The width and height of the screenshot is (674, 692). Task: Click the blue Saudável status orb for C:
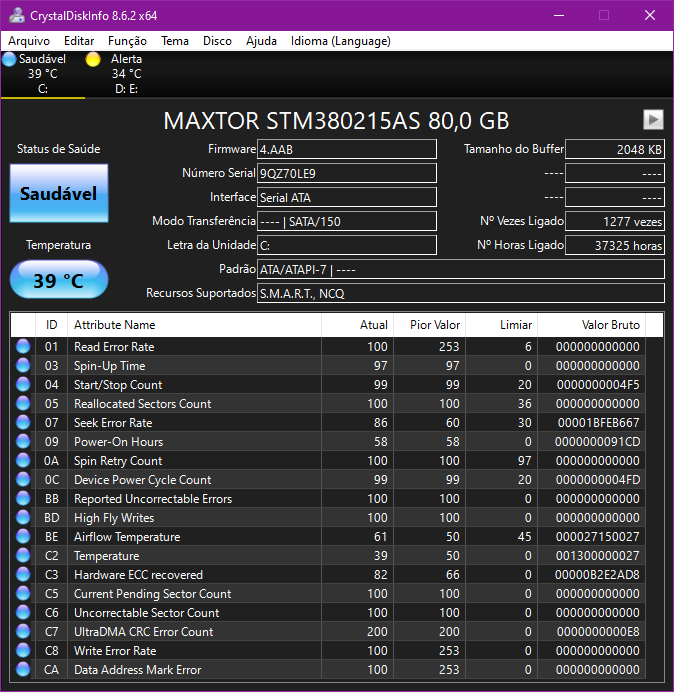[9, 59]
